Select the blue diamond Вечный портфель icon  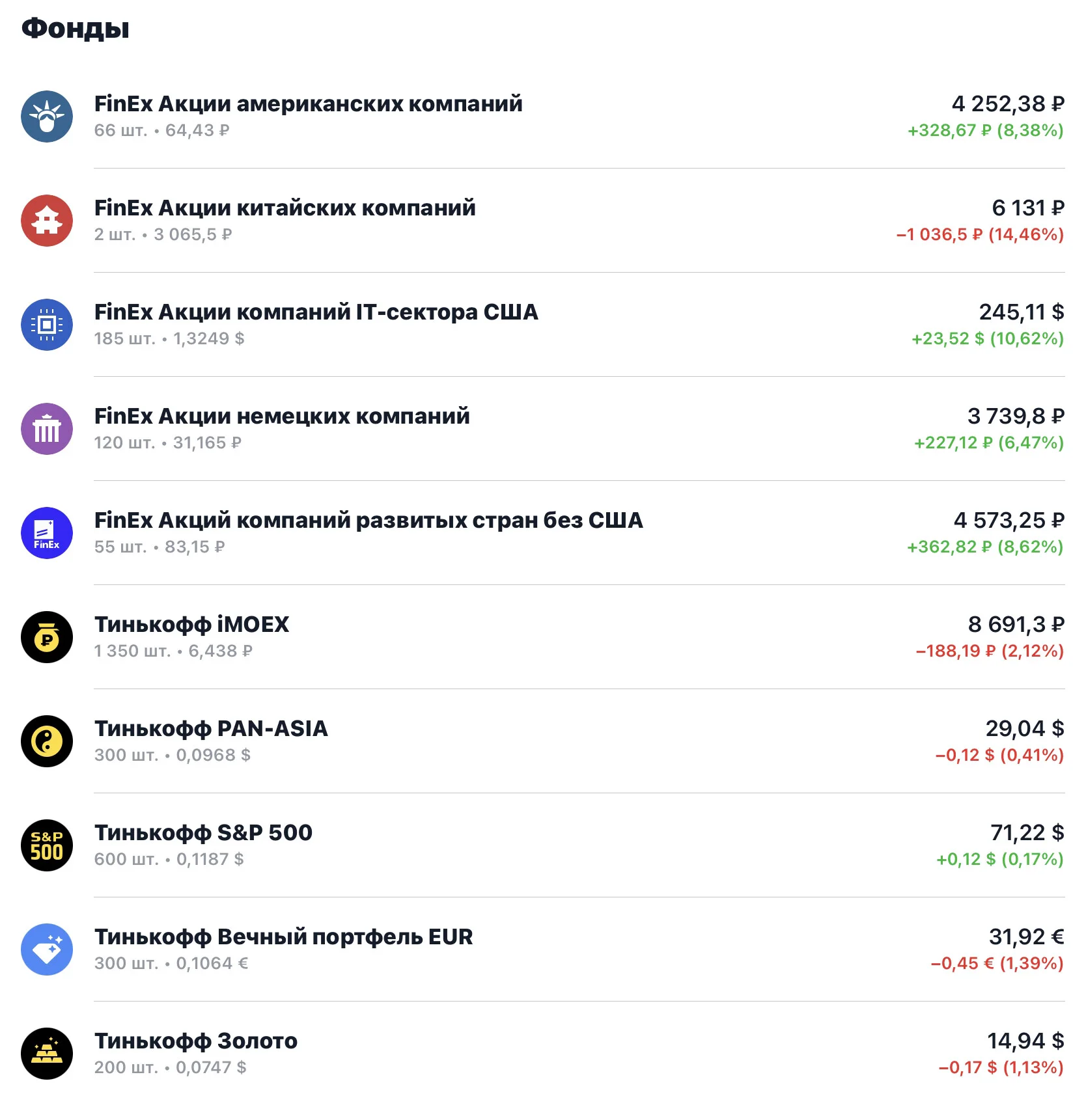point(47,949)
